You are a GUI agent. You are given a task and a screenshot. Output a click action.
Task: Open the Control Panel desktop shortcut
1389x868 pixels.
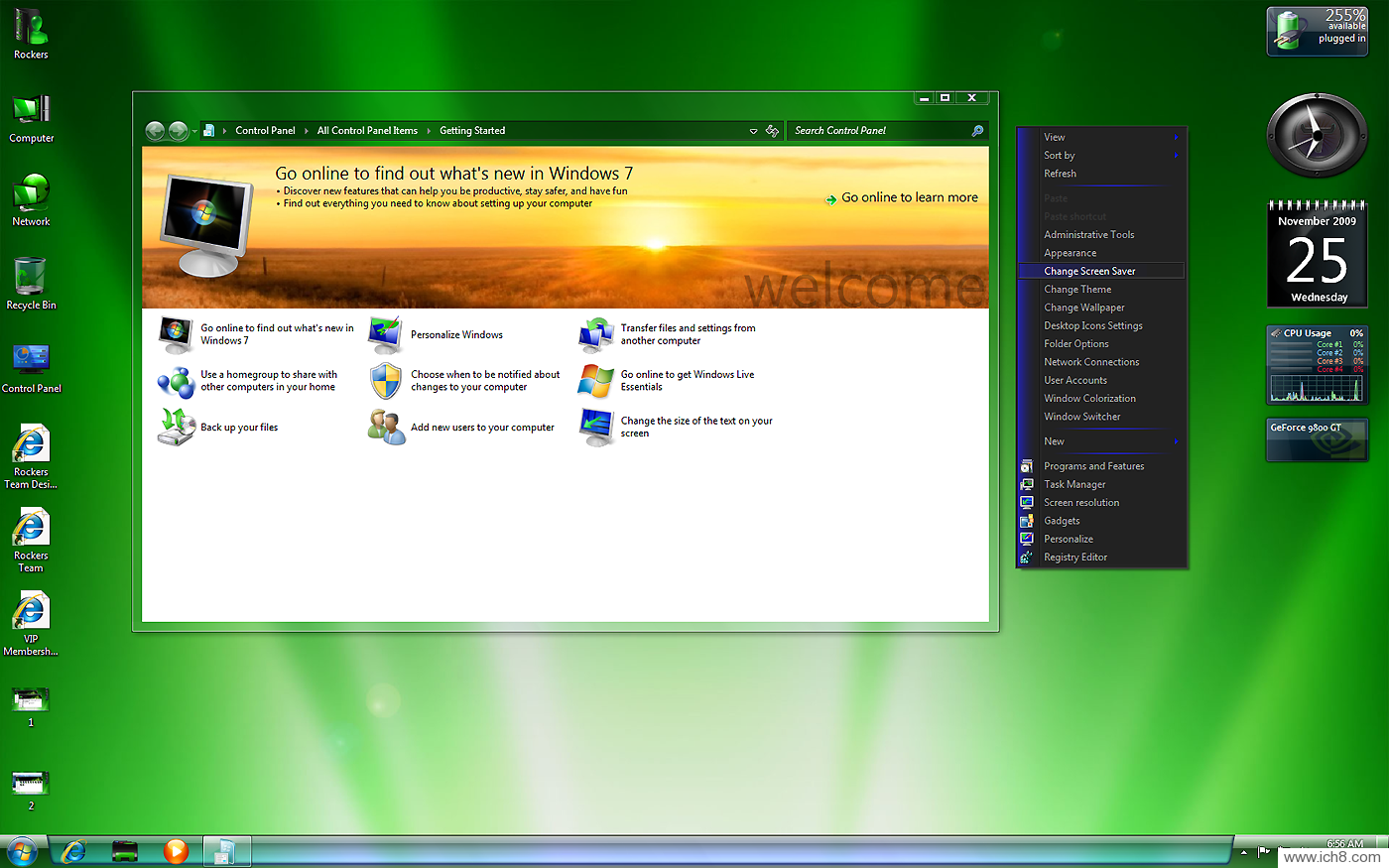click(x=31, y=368)
